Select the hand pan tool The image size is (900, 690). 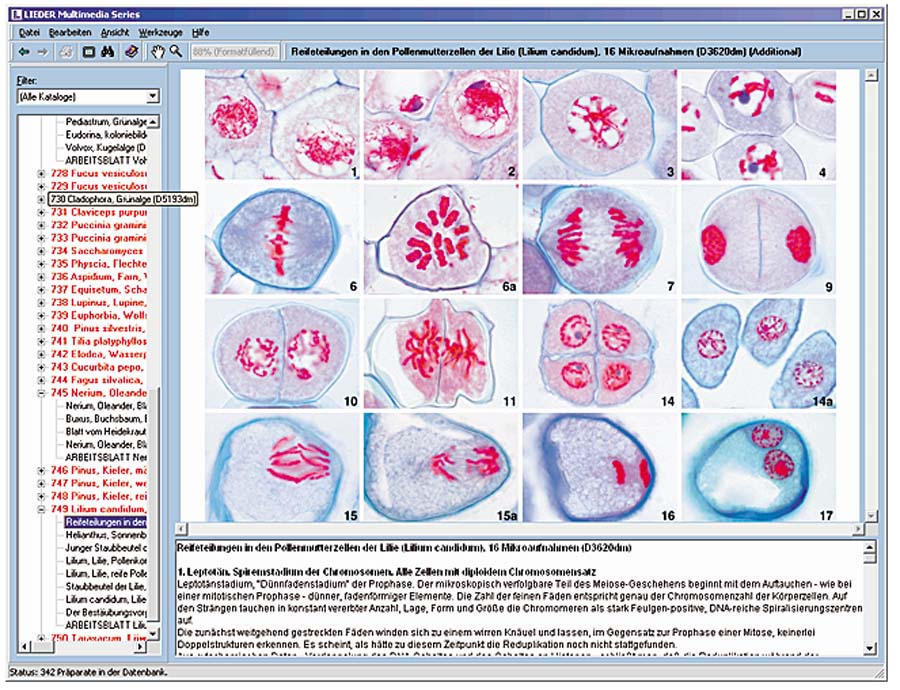157,51
